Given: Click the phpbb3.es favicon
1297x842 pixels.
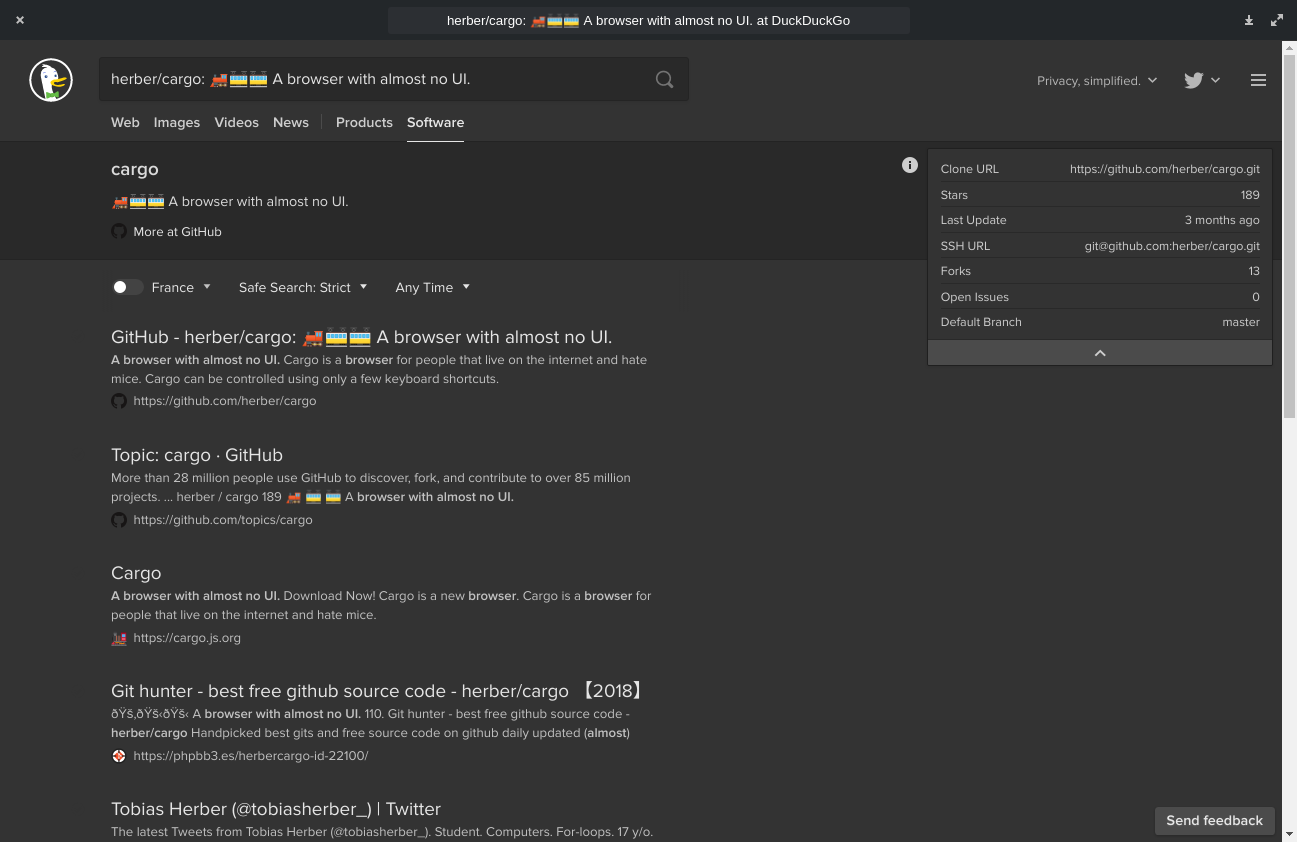Looking at the screenshot, I should (x=119, y=756).
